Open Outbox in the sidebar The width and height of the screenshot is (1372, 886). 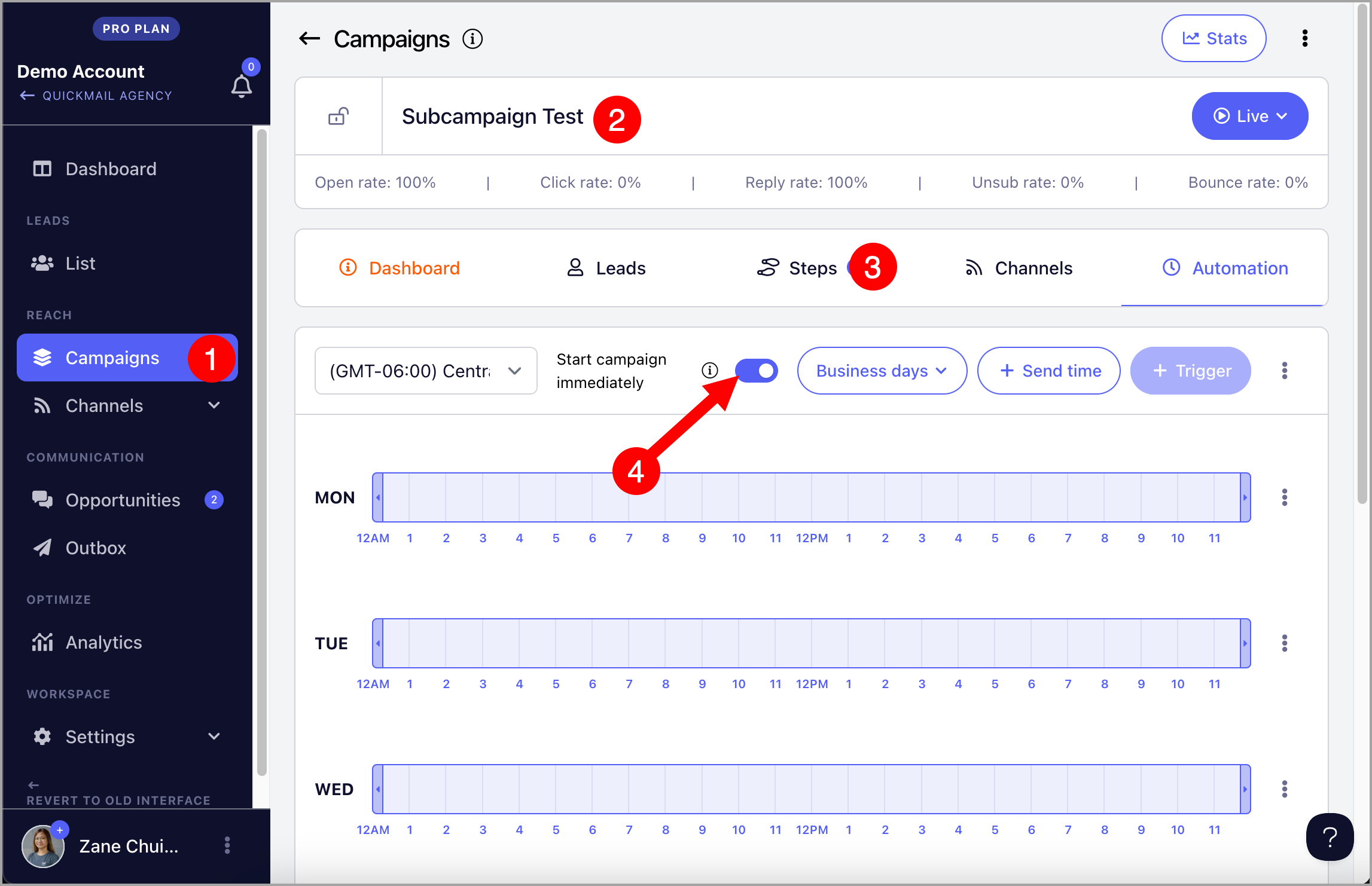click(127, 548)
